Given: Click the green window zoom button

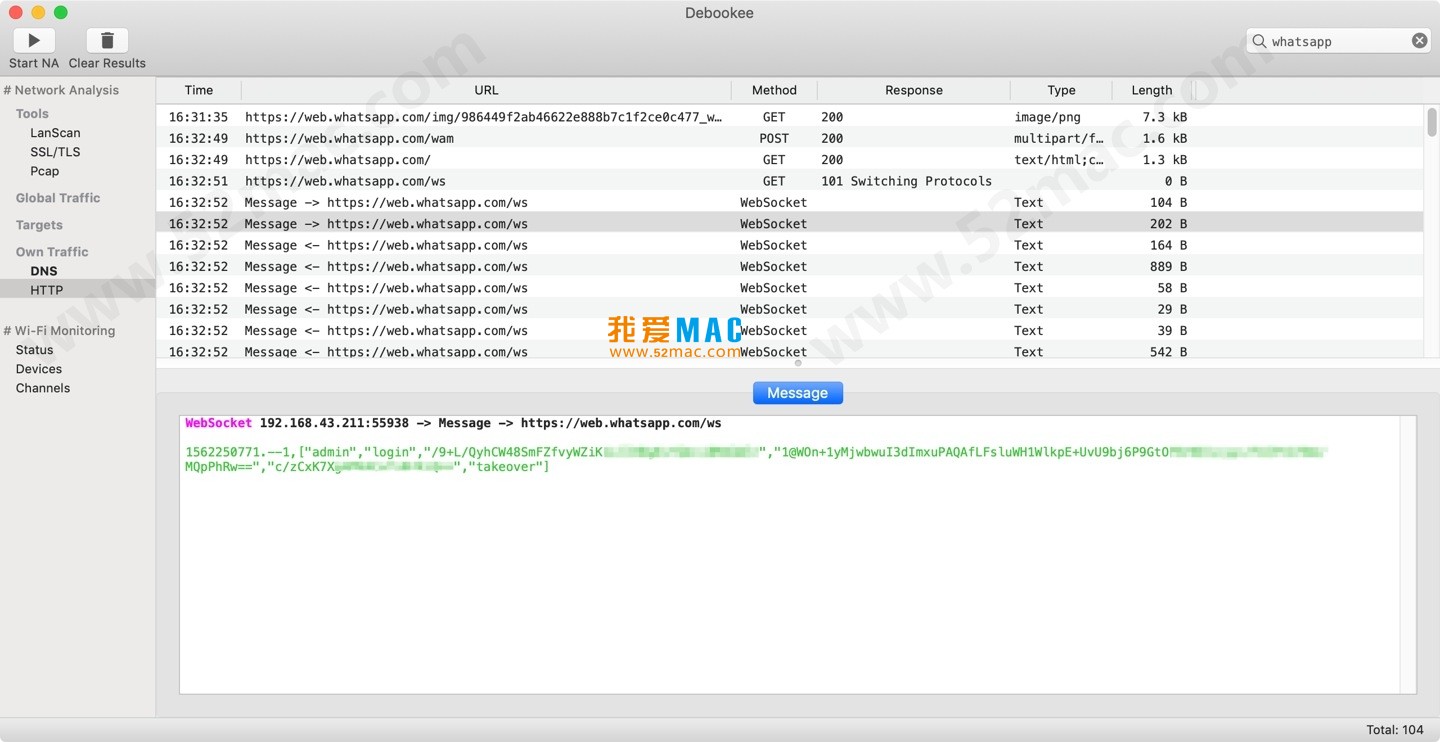Looking at the screenshot, I should [61, 12].
